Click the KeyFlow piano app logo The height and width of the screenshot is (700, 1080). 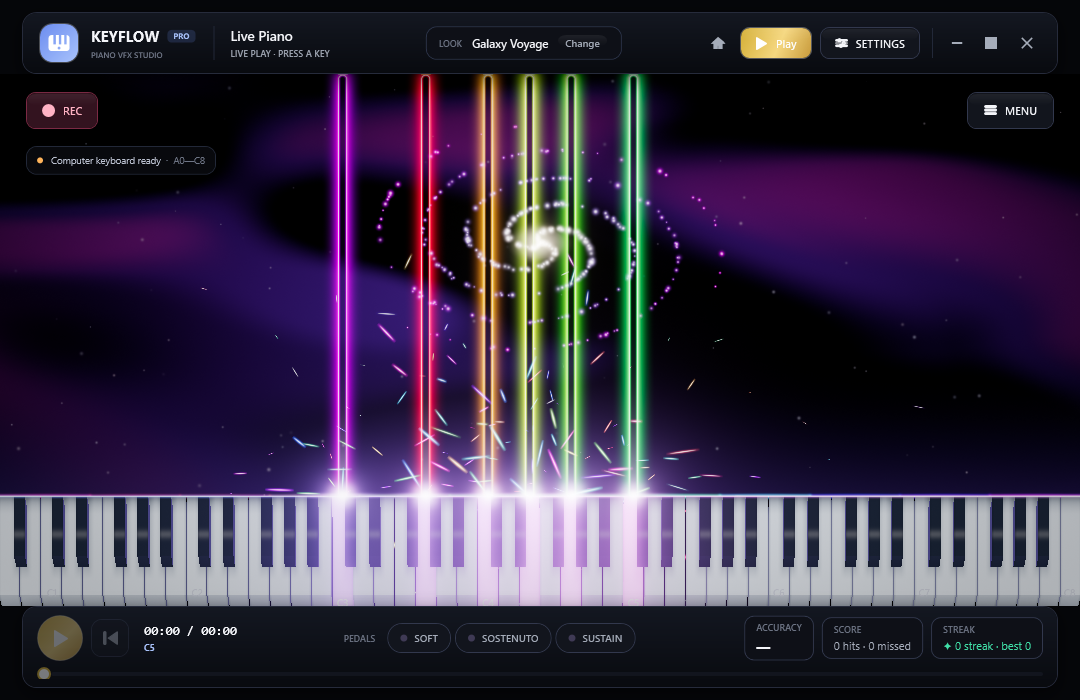point(59,43)
